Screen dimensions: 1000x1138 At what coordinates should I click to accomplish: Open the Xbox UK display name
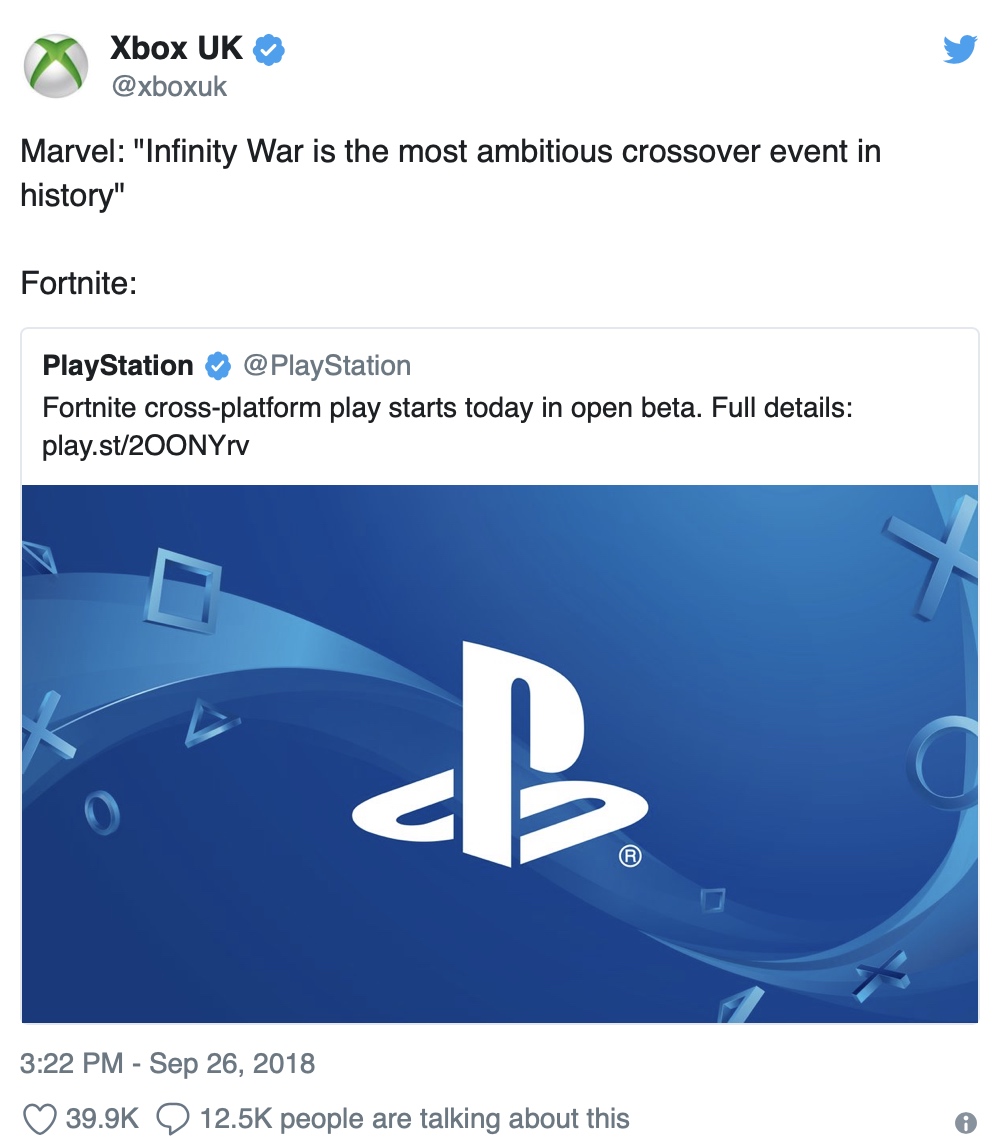176,48
